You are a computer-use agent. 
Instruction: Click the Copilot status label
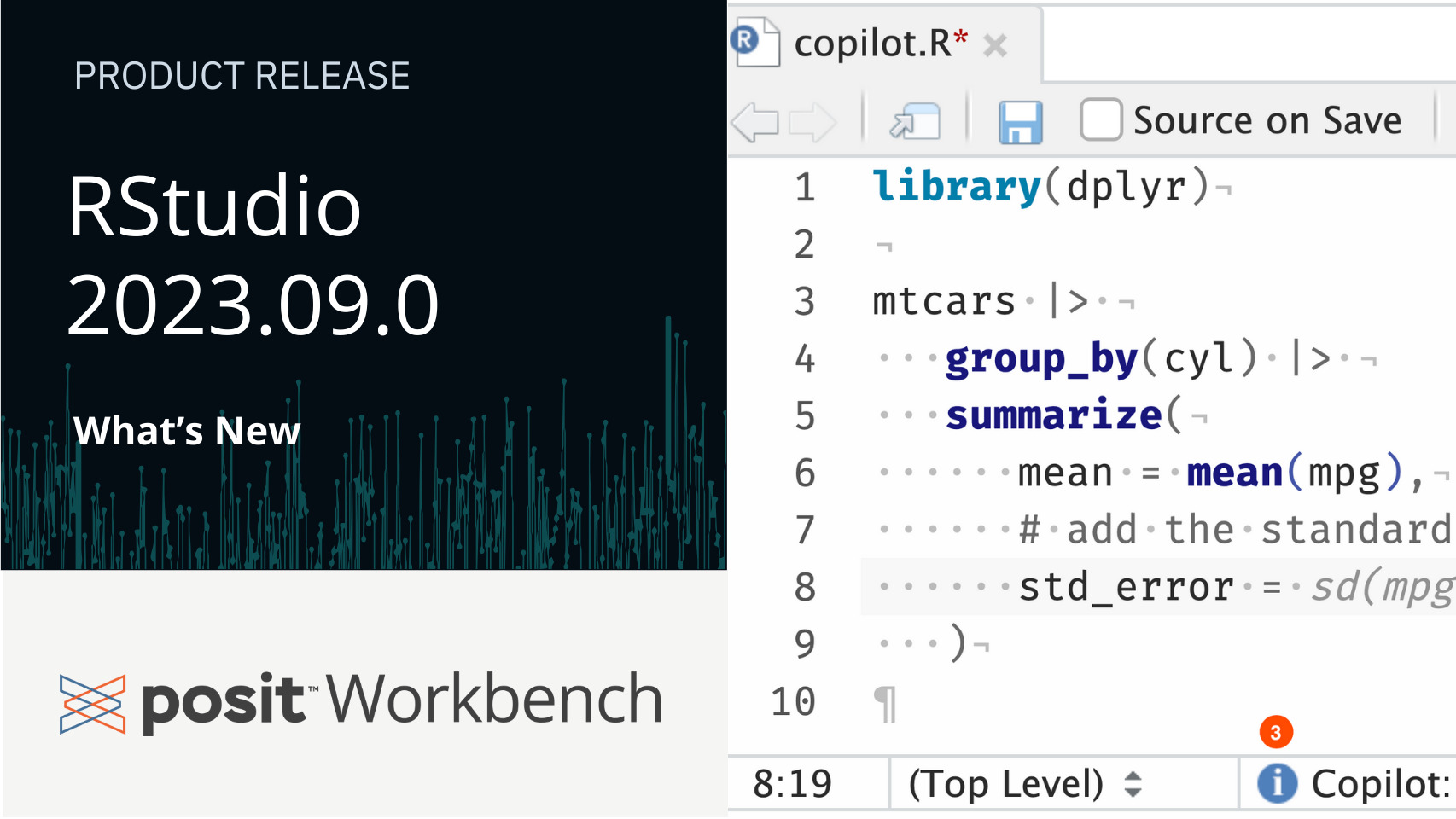click(x=1380, y=783)
